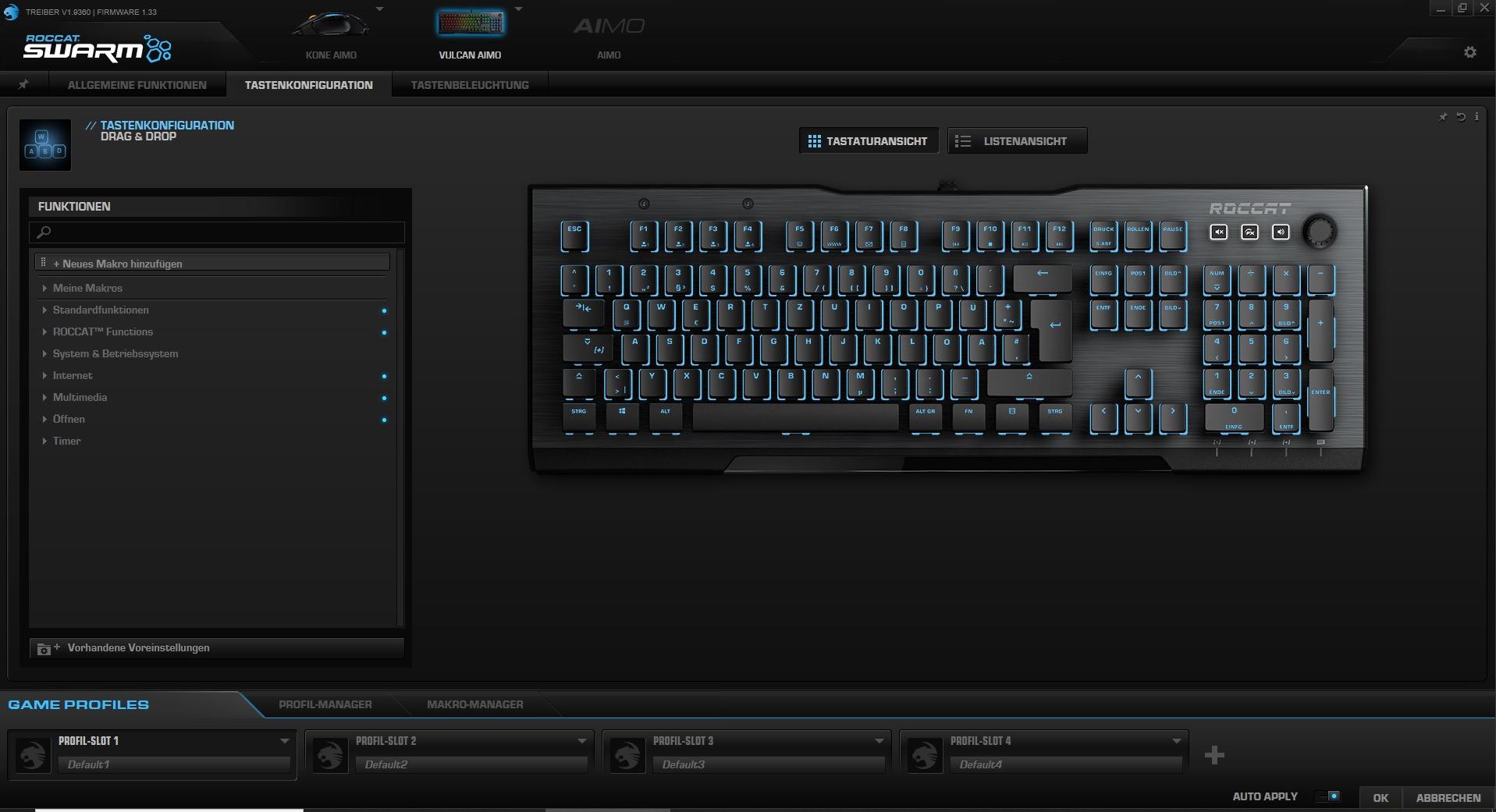Open Vorhandene Voreinstellungen

click(x=216, y=647)
